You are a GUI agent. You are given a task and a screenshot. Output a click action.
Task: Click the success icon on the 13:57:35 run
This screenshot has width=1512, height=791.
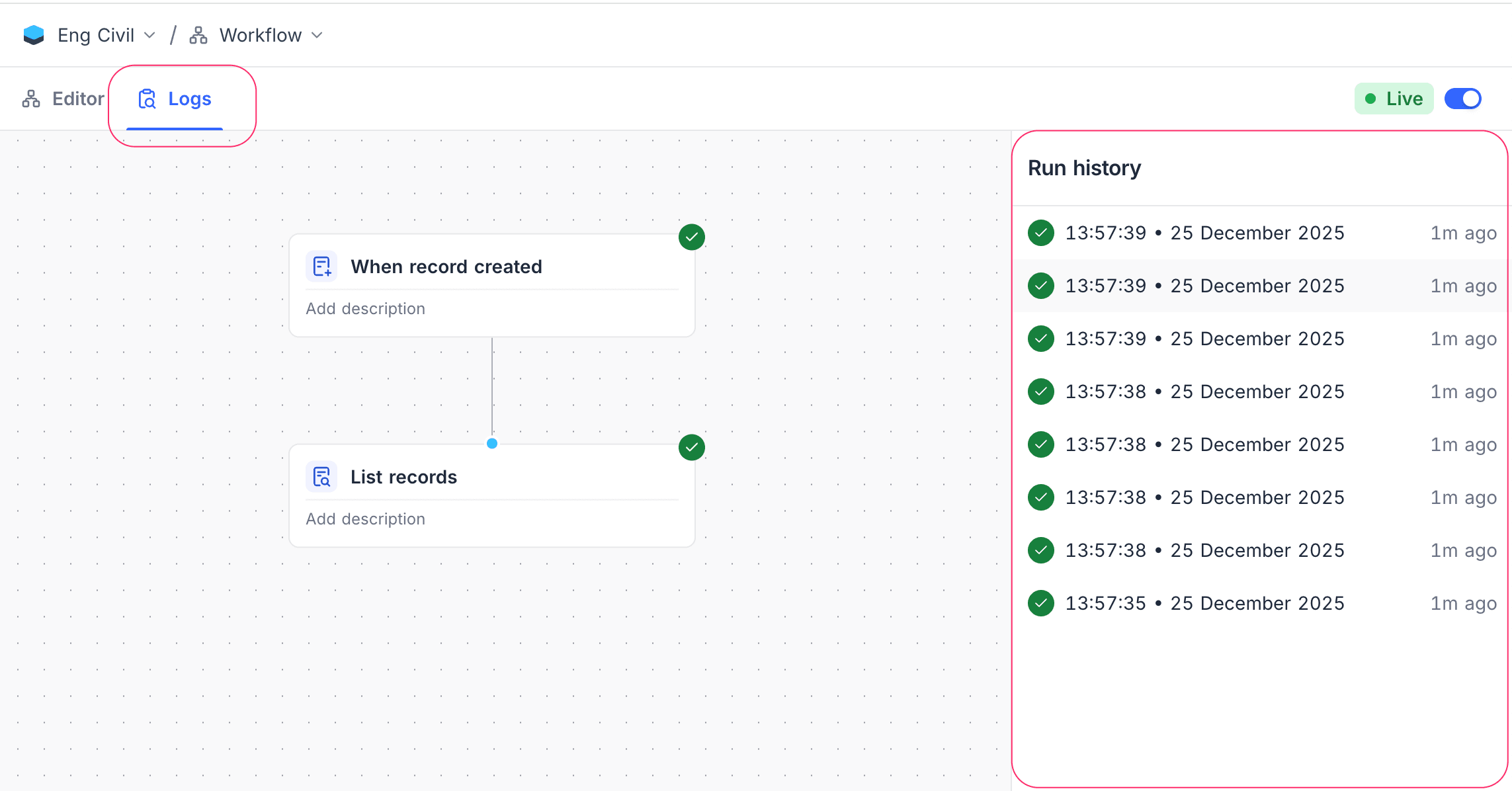pyautogui.click(x=1040, y=603)
